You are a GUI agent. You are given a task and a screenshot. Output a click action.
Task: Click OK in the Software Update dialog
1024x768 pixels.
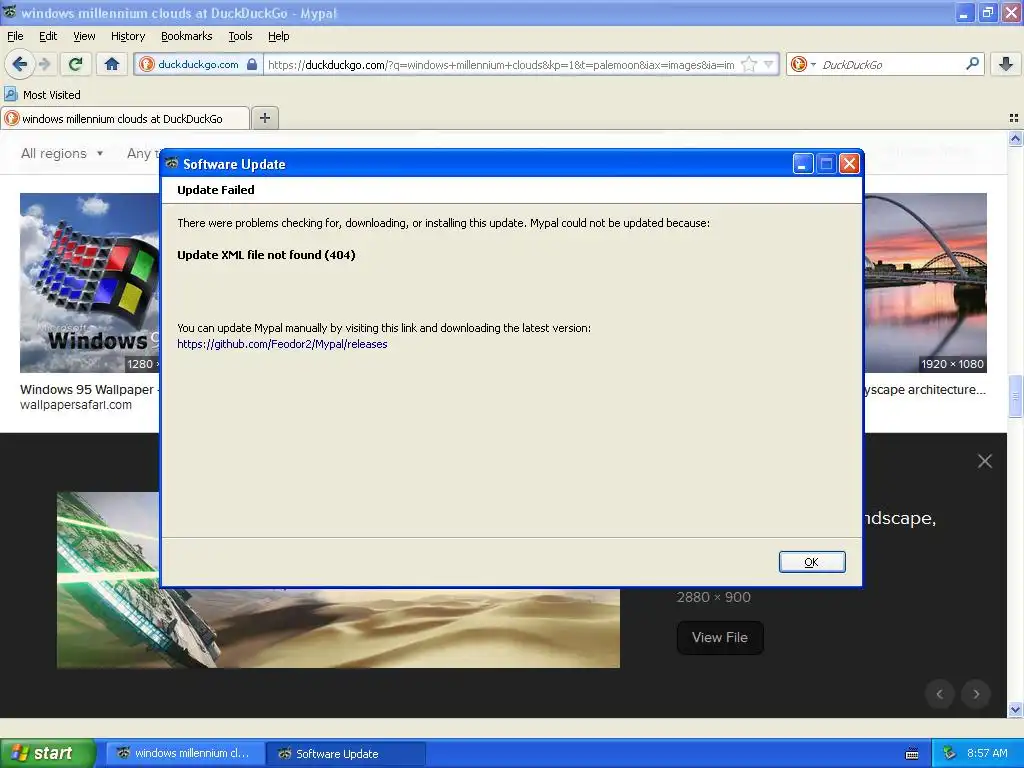[x=812, y=562]
